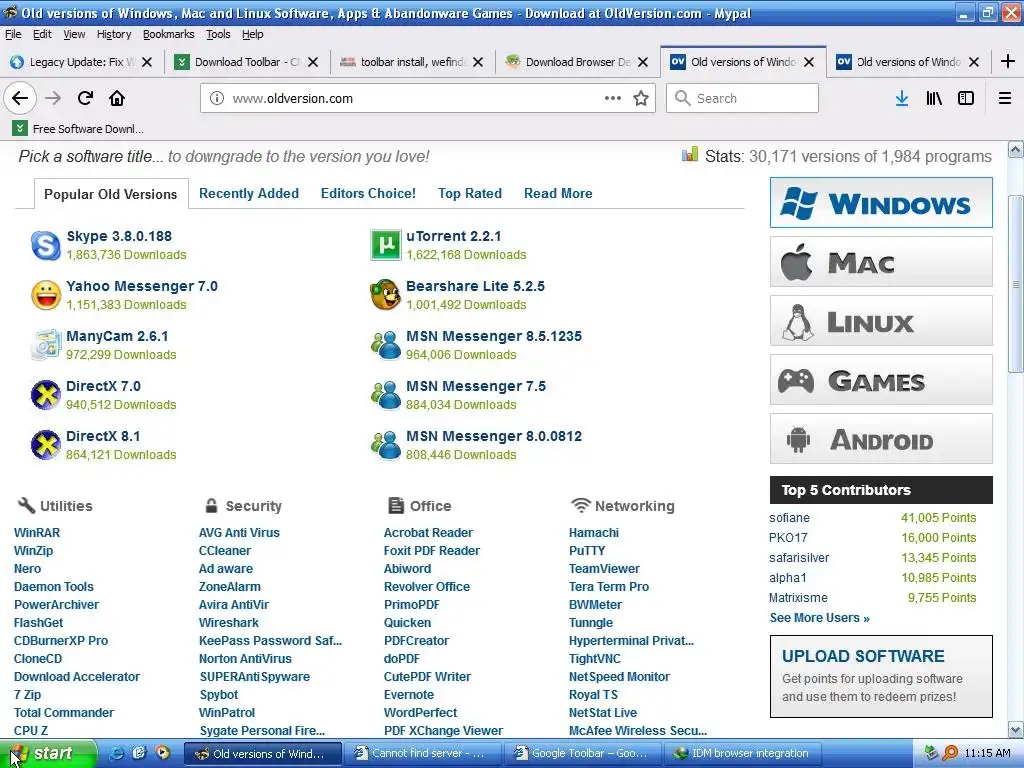Click See More Users link
Image resolution: width=1024 pixels, height=768 pixels.
point(820,618)
